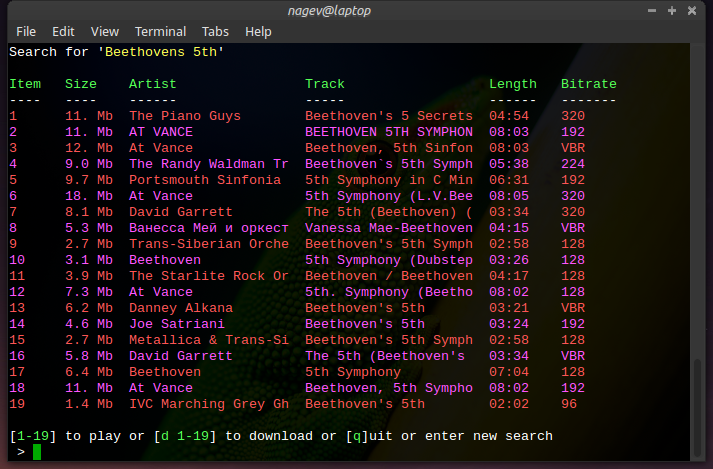Open the Tabs menu
The image size is (713, 469).
pos(215,31)
